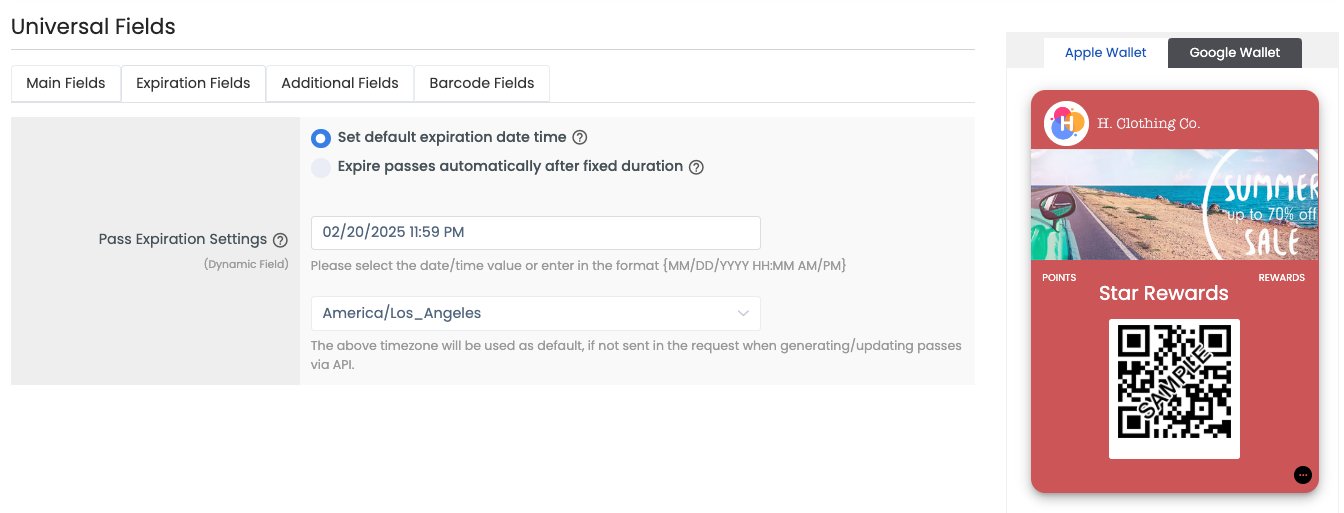This screenshot has height=513, width=1344.
Task: Expand the America/Los_Angeles timezone dropdown
Action: (x=535, y=313)
